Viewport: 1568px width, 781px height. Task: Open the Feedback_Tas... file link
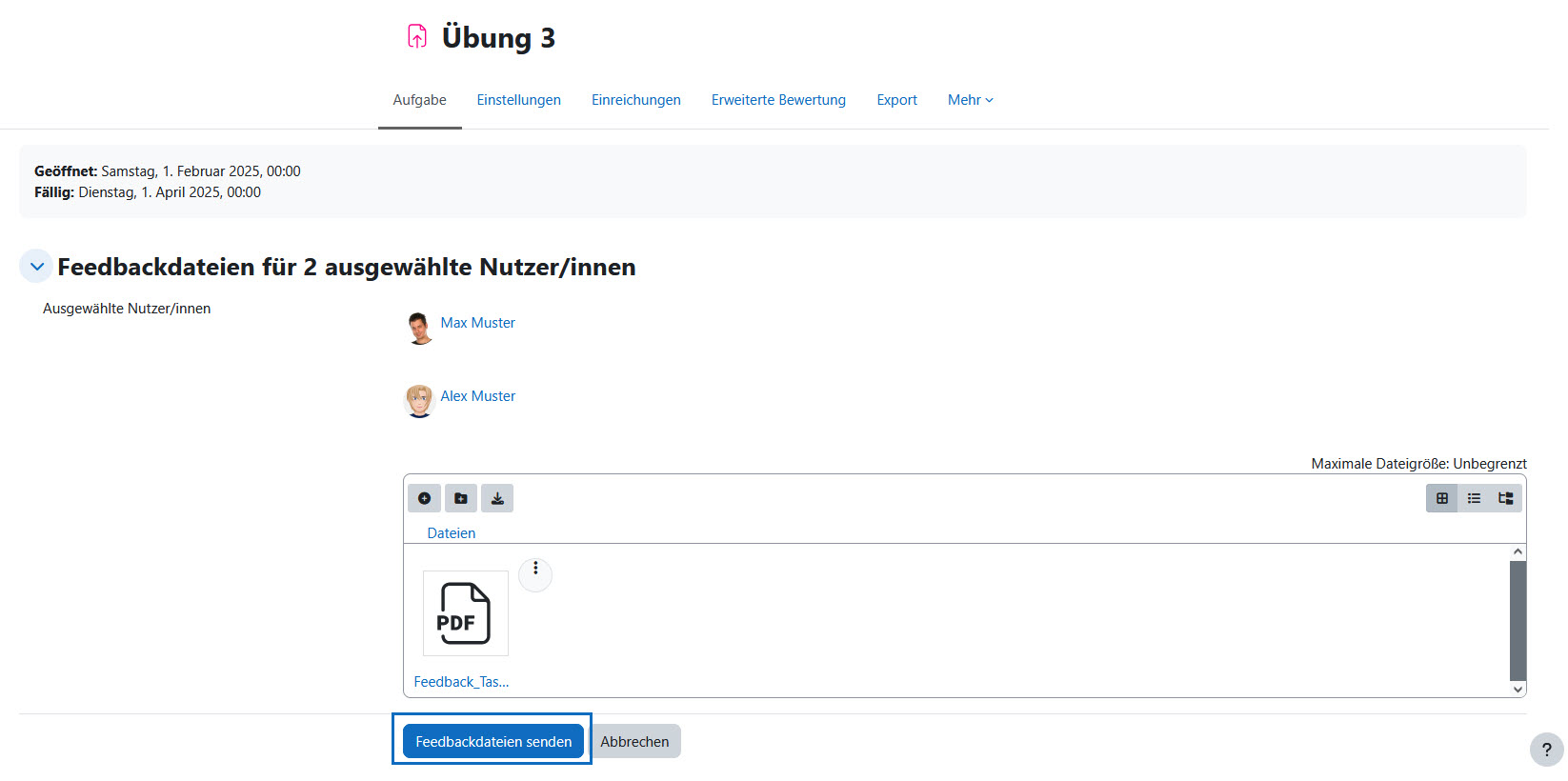click(461, 682)
